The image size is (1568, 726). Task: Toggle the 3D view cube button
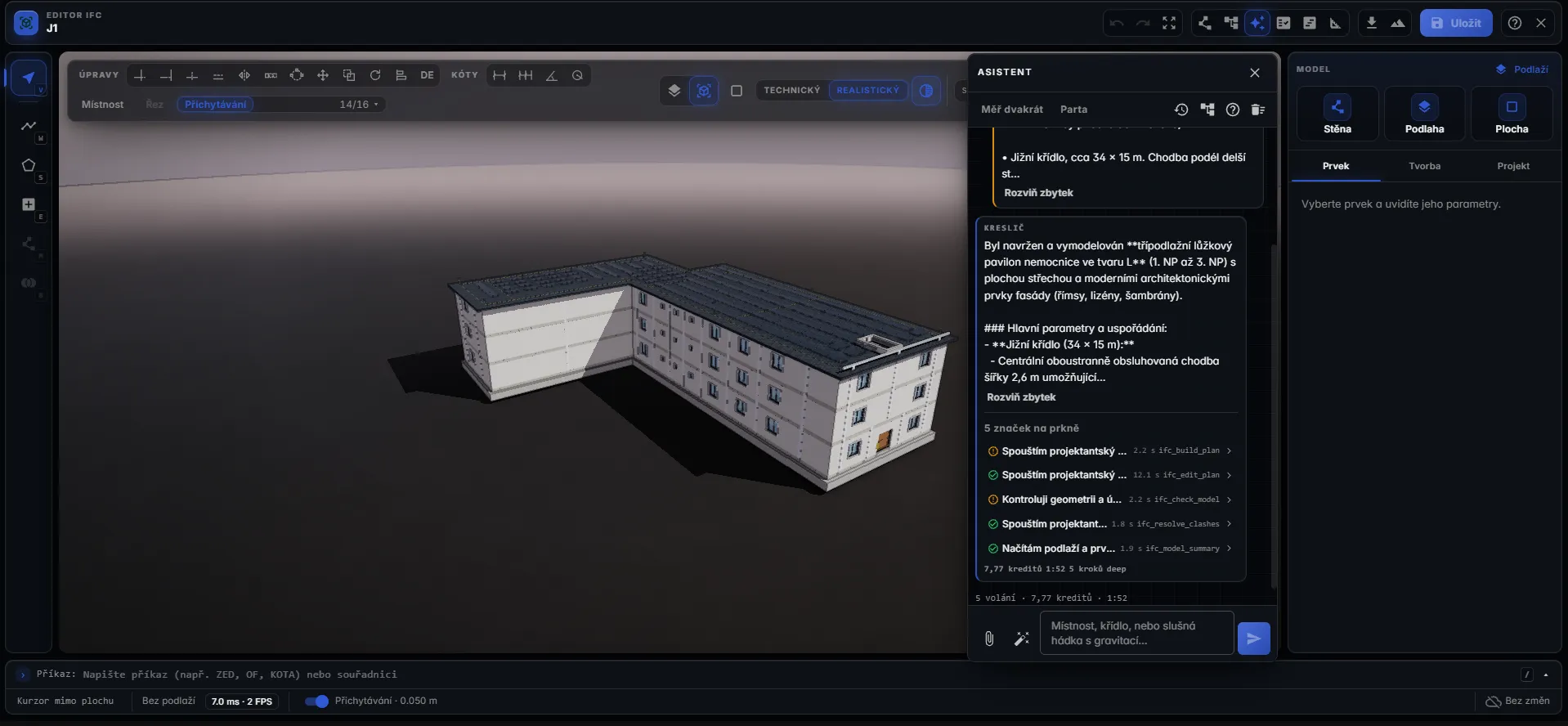704,91
